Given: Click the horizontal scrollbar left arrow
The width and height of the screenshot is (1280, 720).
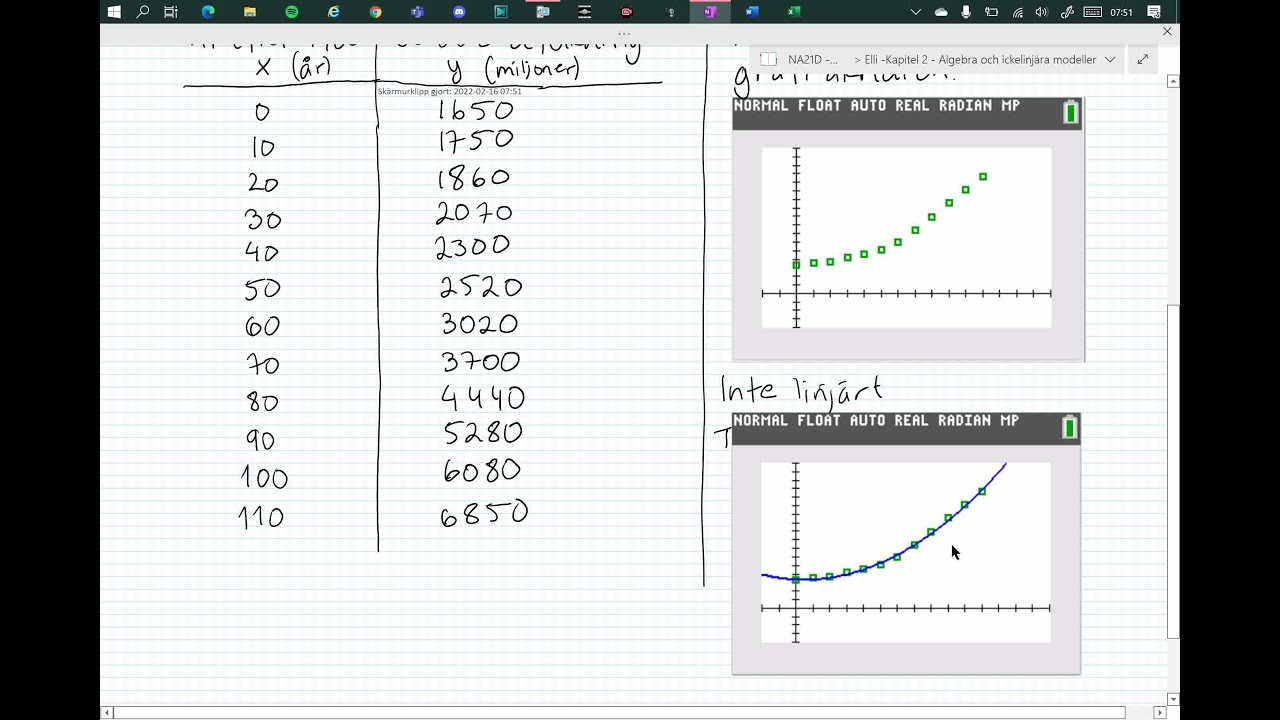Looking at the screenshot, I should 106,712.
